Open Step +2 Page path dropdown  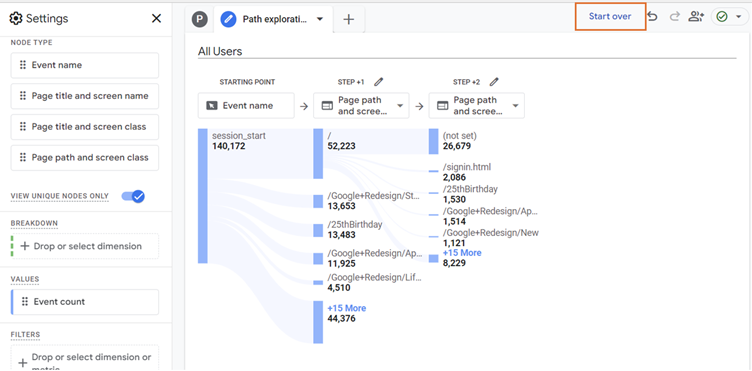(477, 105)
